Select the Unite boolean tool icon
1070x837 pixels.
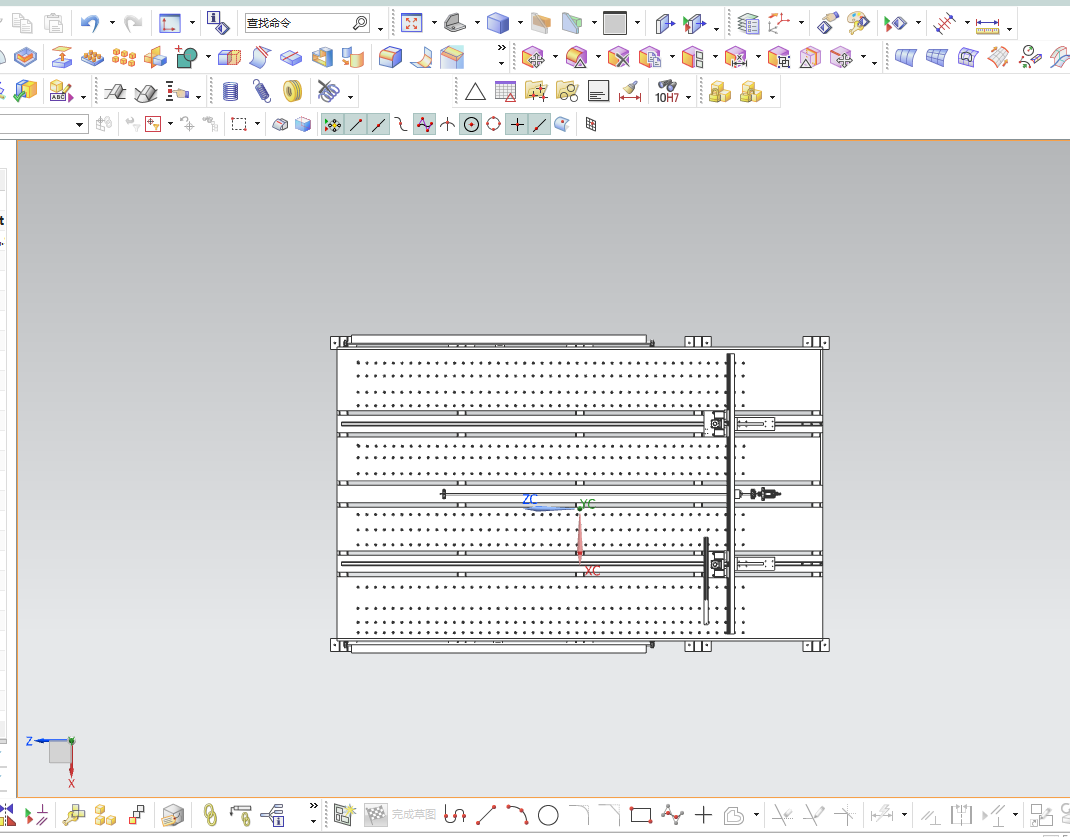(186, 57)
